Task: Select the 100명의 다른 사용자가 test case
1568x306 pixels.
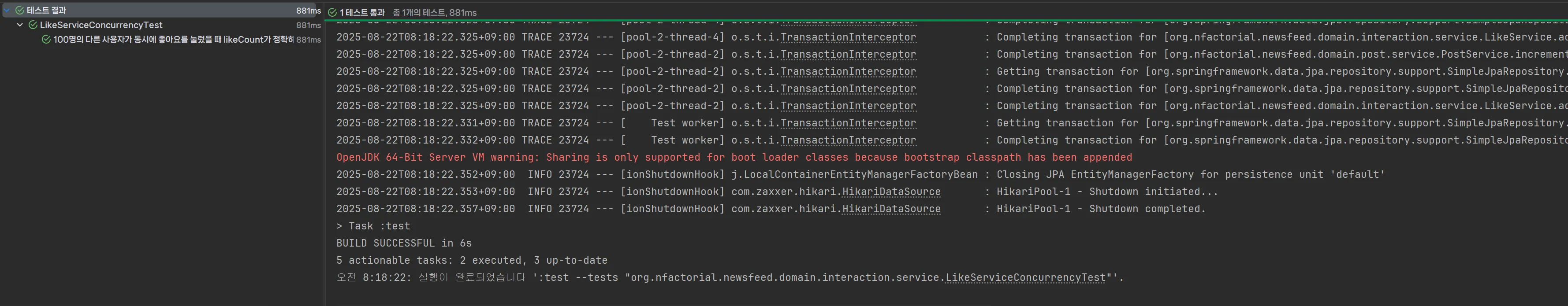Action: coord(173,40)
